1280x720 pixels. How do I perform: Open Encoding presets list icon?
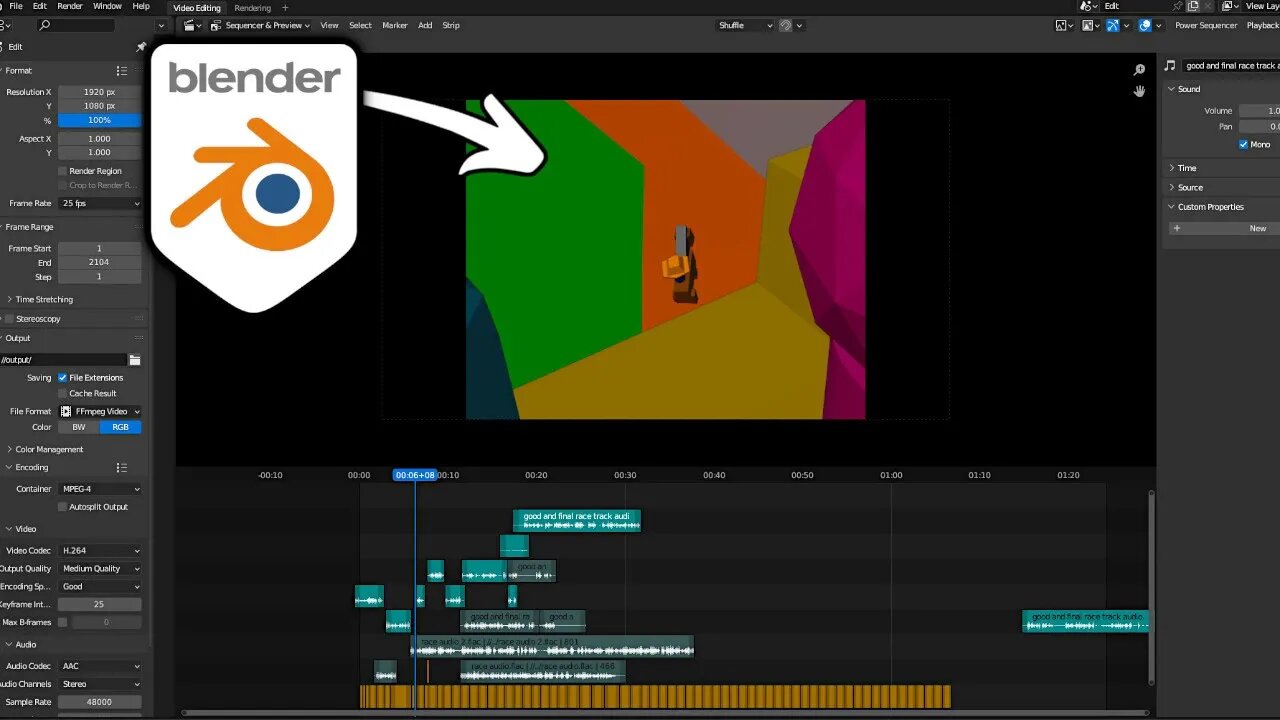click(x=121, y=468)
